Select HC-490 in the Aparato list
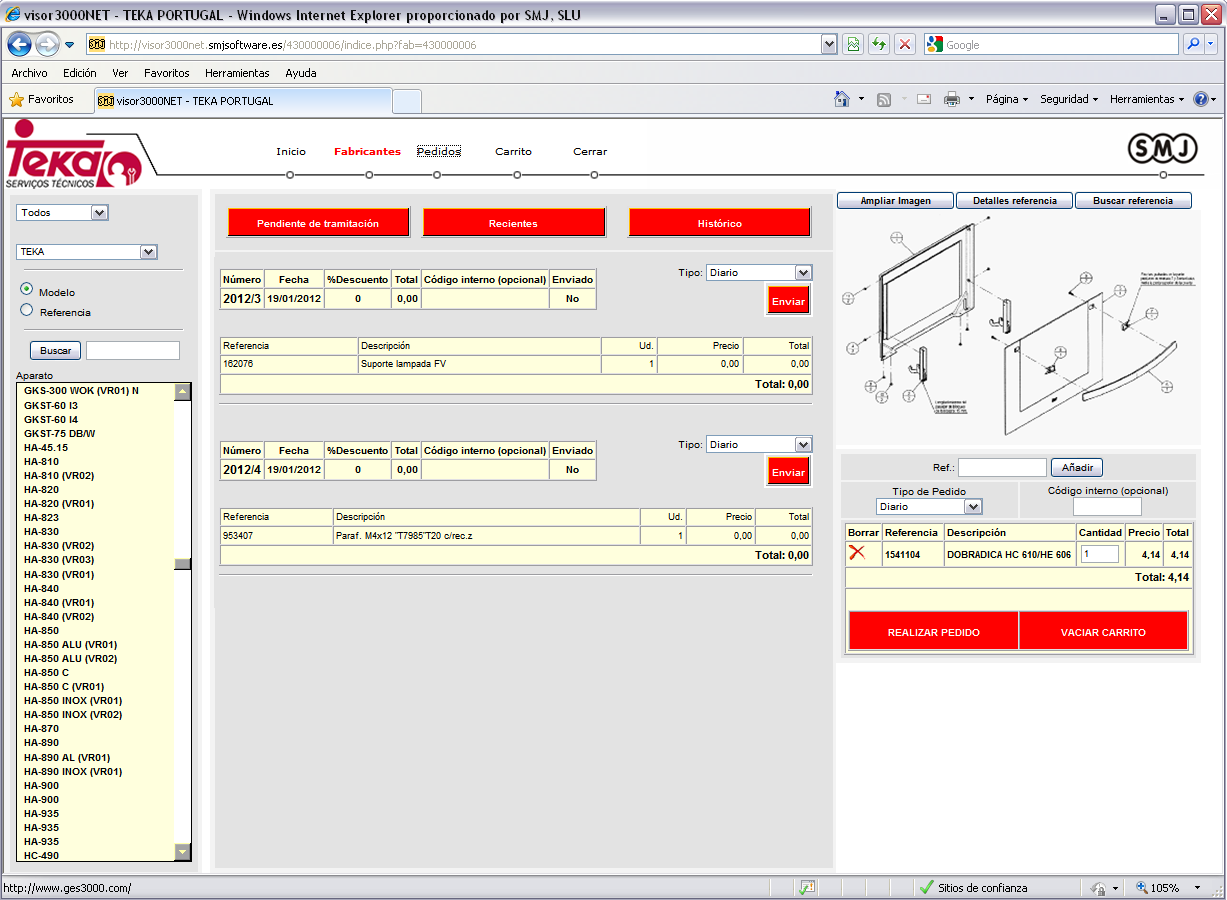Viewport: 1227px width, 900px height. click(x=41, y=855)
